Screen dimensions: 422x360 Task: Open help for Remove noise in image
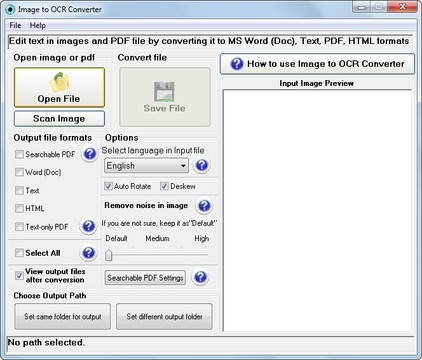[204, 206]
